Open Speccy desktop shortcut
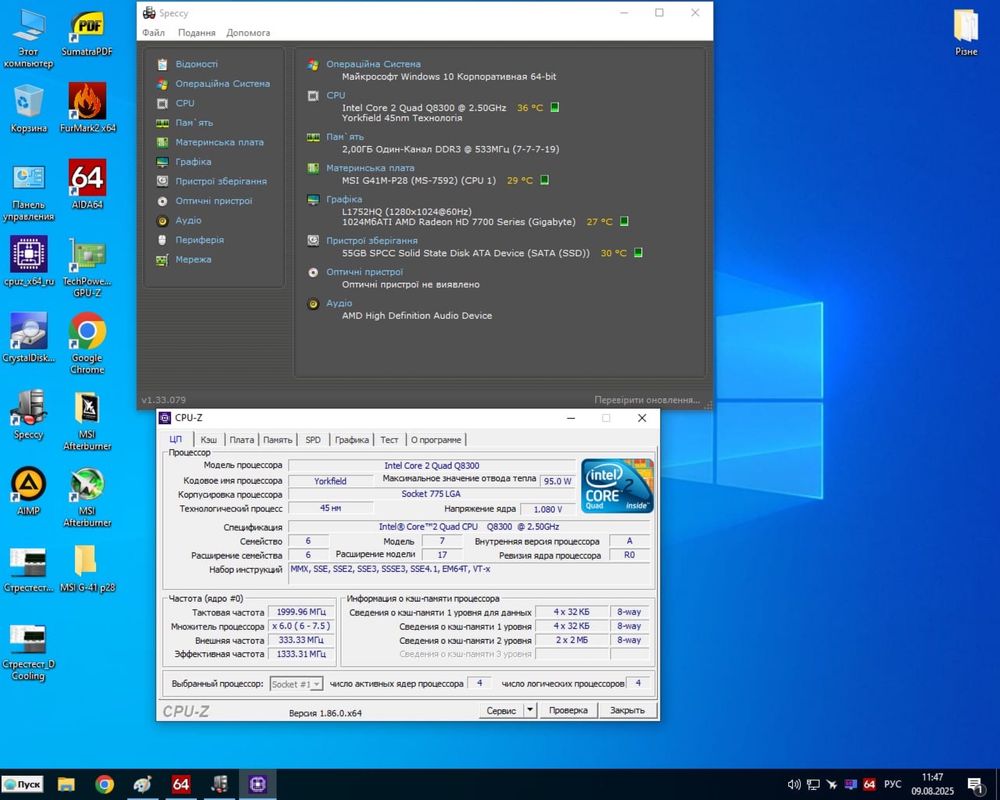The height and width of the screenshot is (800, 1000). tap(28, 413)
